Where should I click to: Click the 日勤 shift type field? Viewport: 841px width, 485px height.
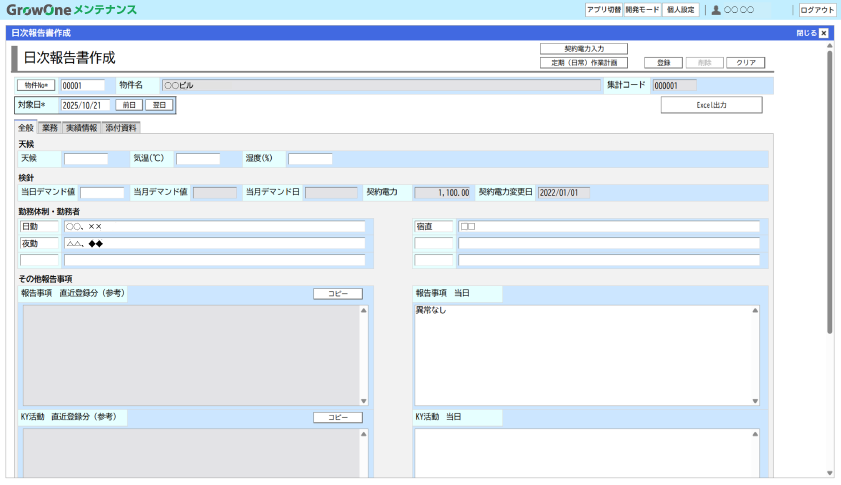point(39,226)
